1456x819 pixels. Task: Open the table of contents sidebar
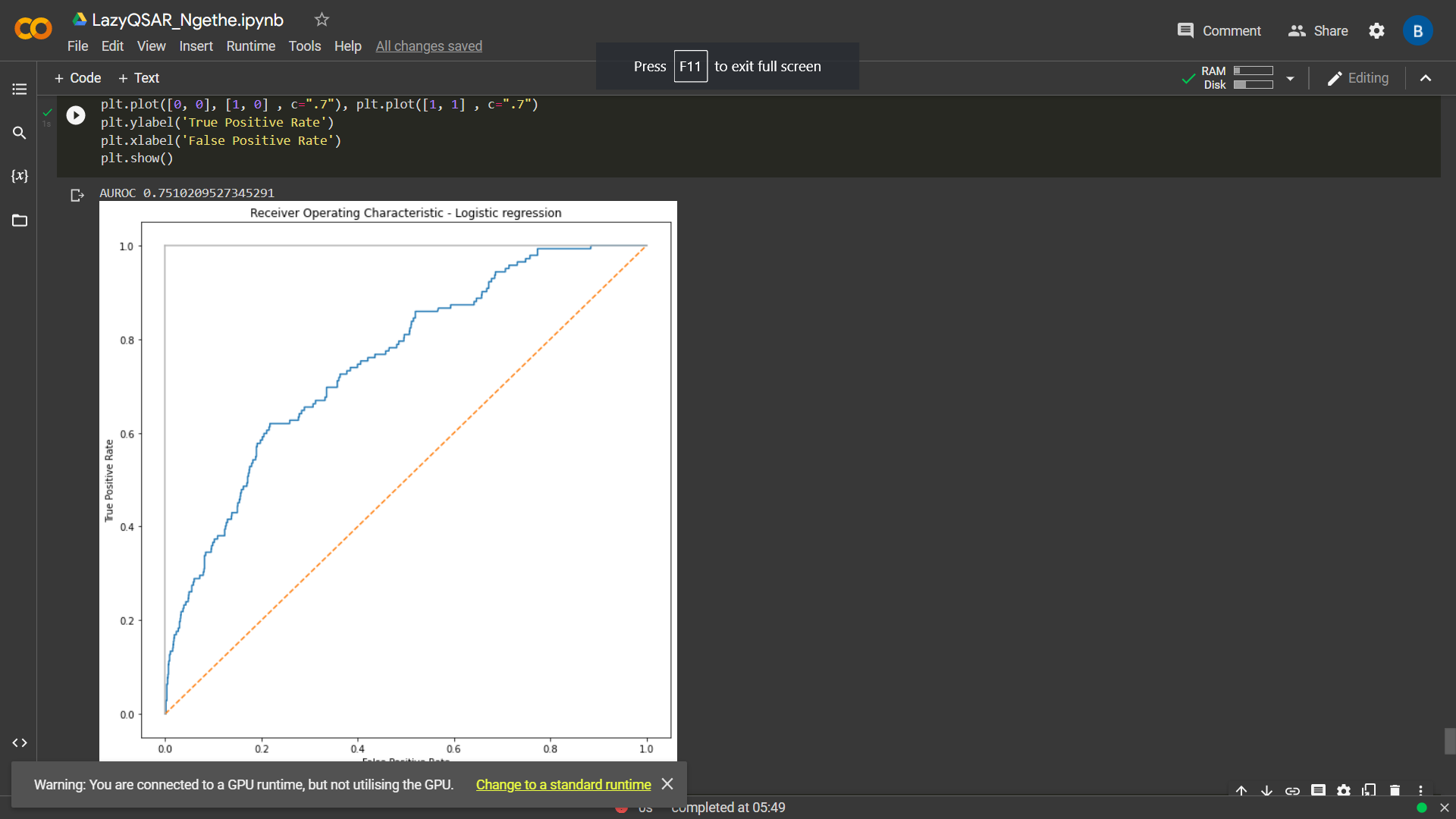pos(20,89)
